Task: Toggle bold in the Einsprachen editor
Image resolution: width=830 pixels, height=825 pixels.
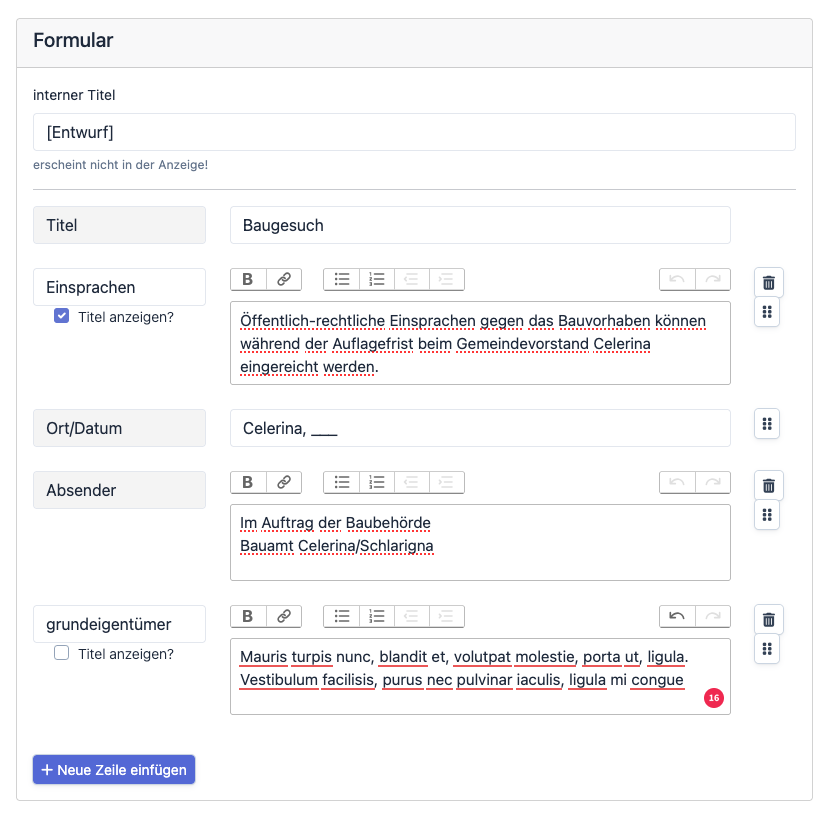Action: (x=248, y=280)
